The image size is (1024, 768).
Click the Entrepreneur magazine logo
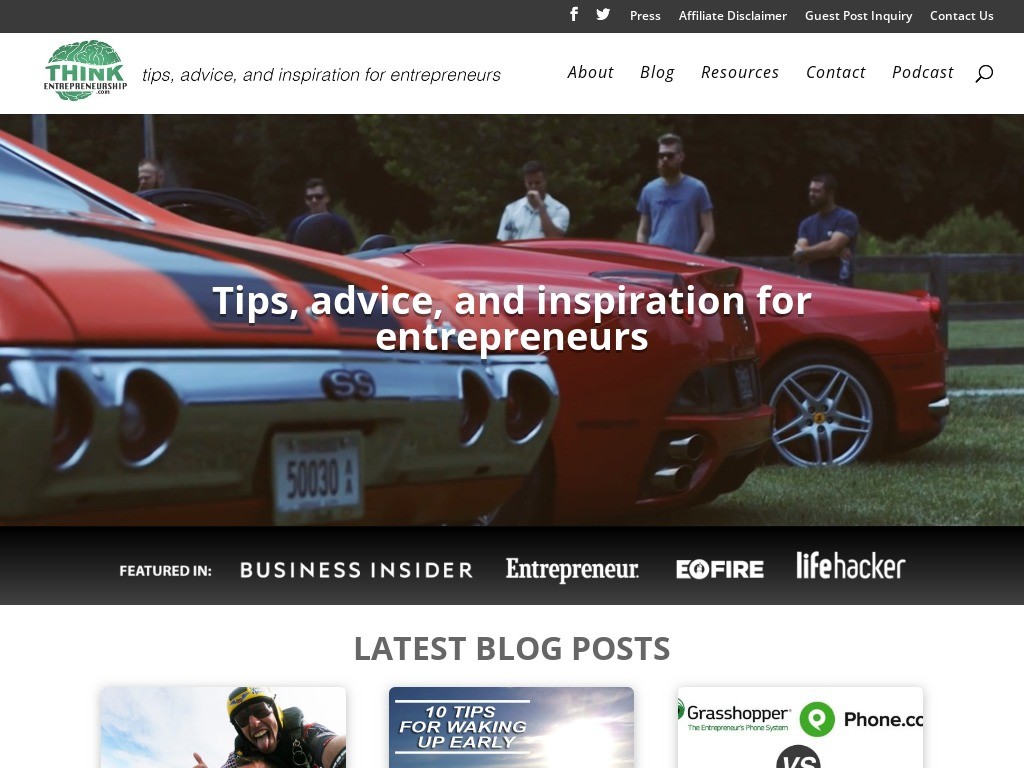572,569
